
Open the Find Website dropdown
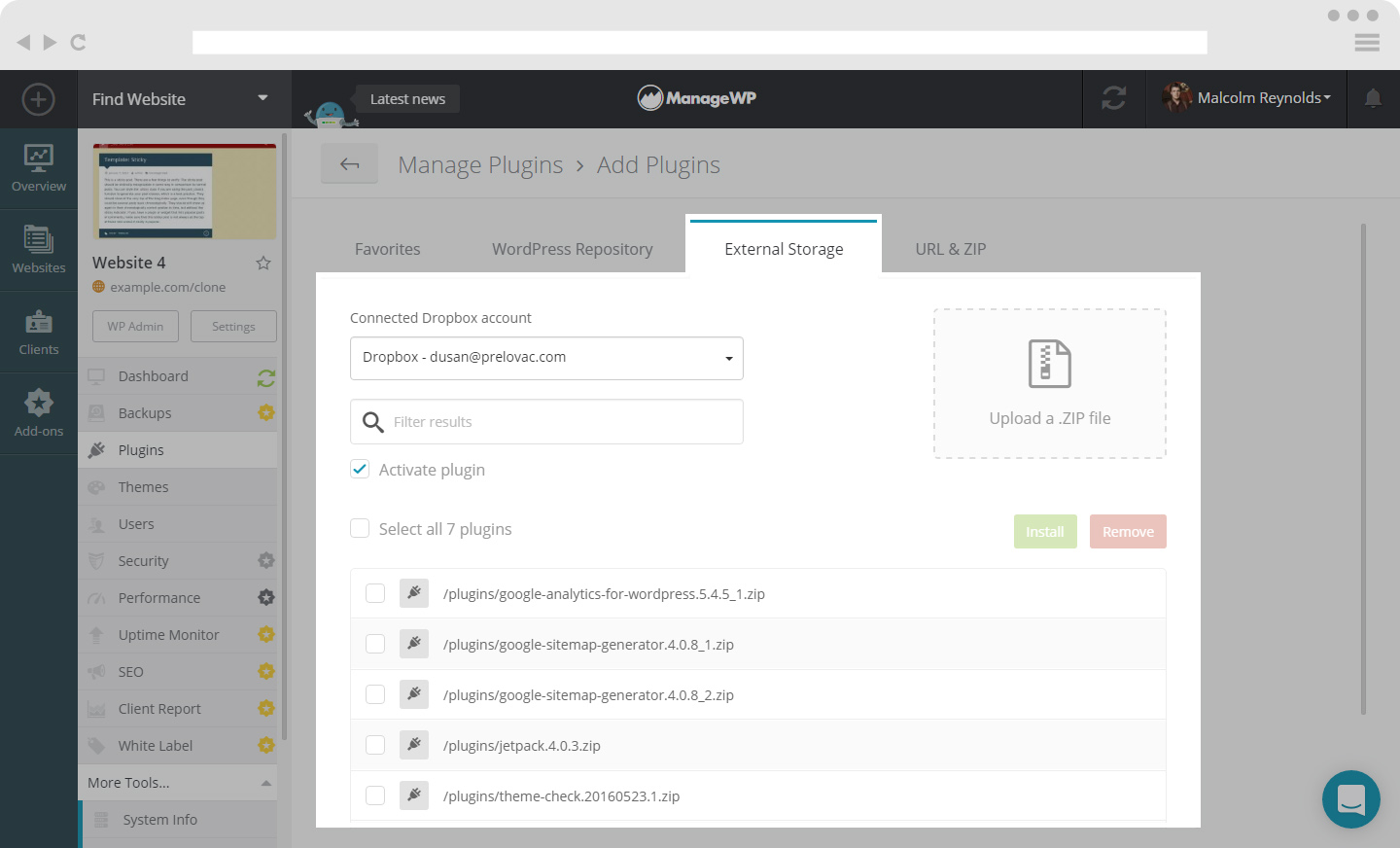coord(185,99)
